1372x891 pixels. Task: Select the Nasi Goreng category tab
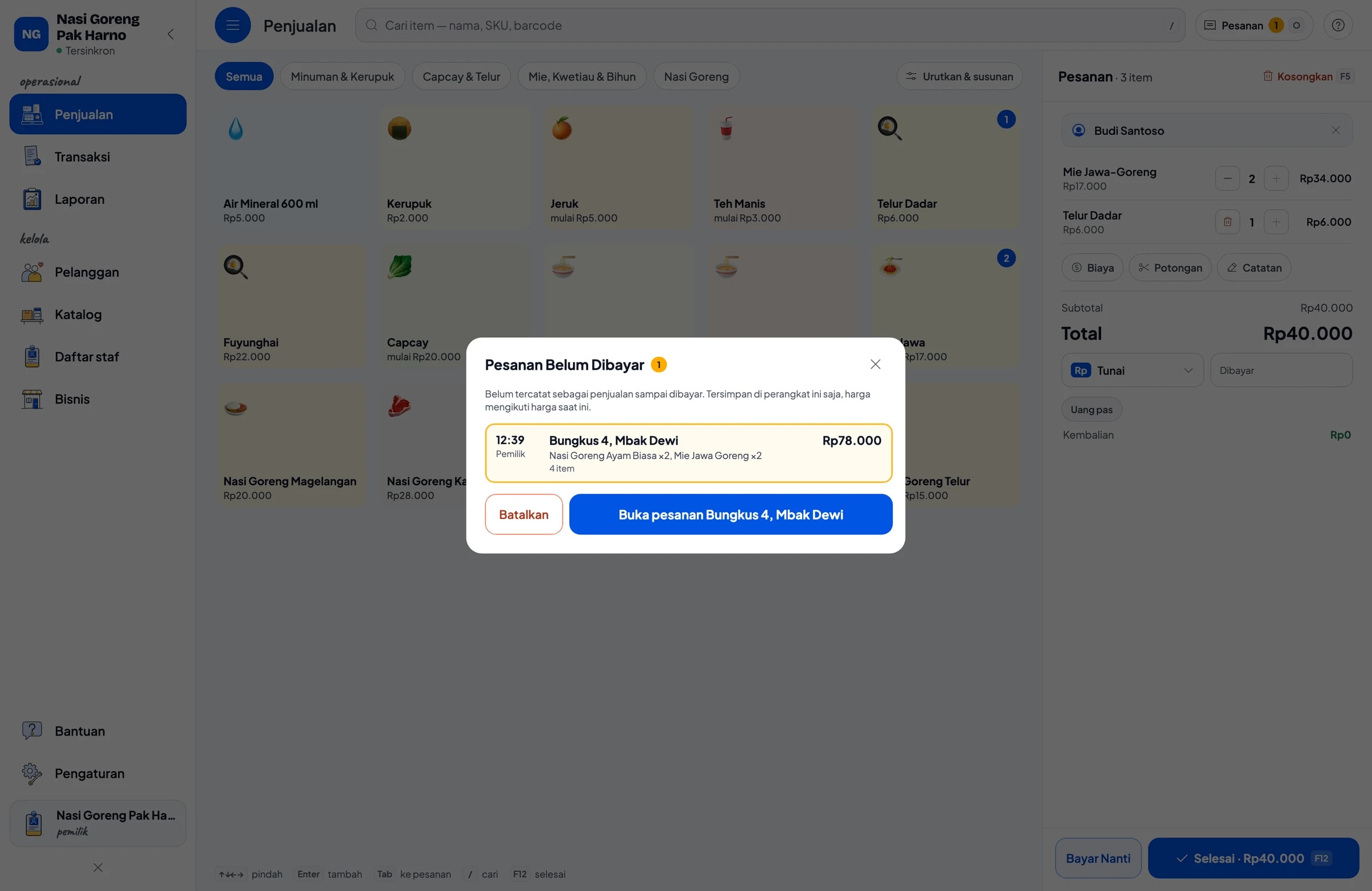tap(696, 76)
